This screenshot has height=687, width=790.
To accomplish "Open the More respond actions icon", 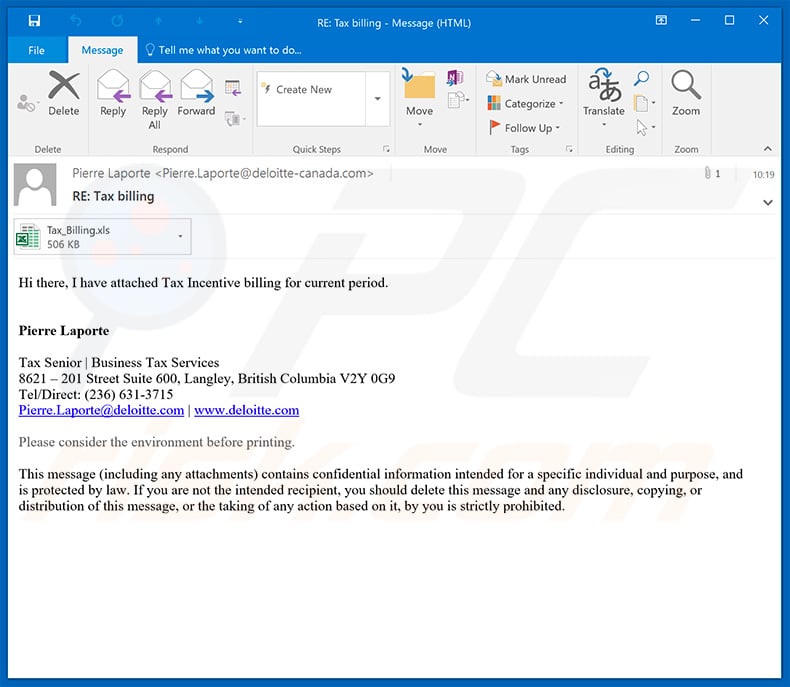I will click(234, 119).
